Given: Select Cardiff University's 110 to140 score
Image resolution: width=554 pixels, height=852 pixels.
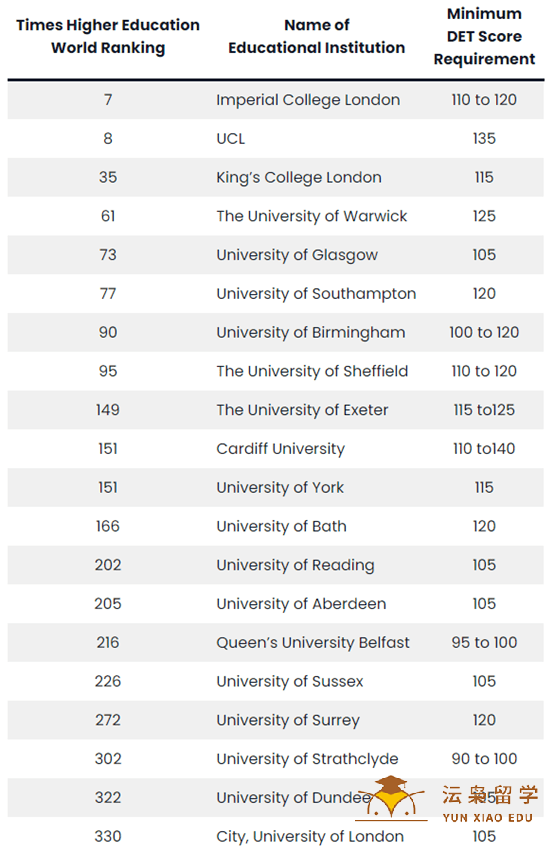Looking at the screenshot, I should coord(484,449).
